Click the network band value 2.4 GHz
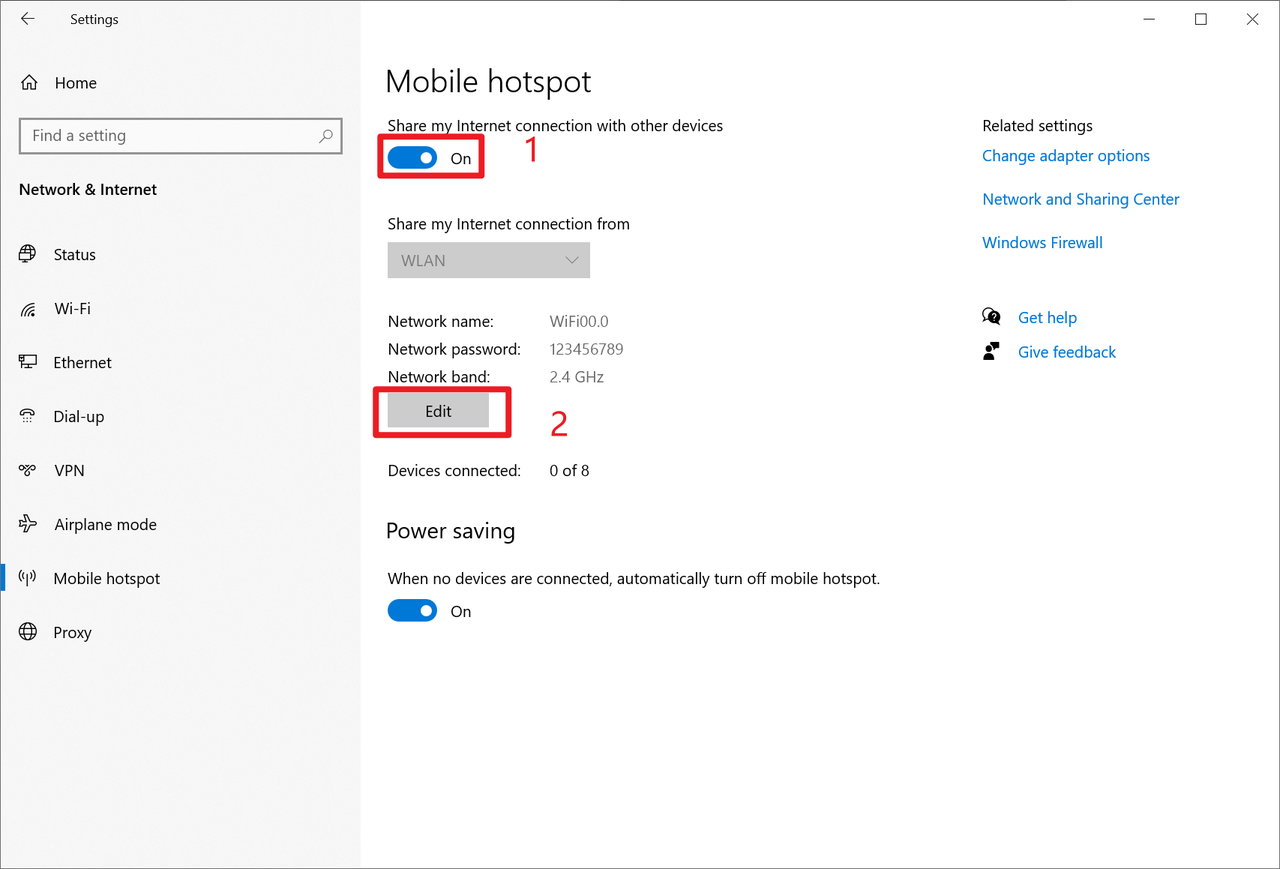The height and width of the screenshot is (869, 1280). click(x=577, y=377)
